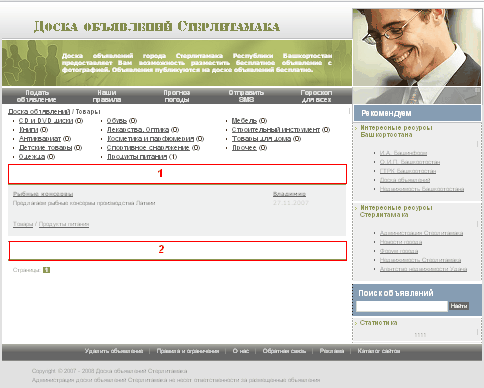Viewport: 484px width, 388px height.
Task: Click the 'Форум города' sidebar link
Action: point(399,251)
